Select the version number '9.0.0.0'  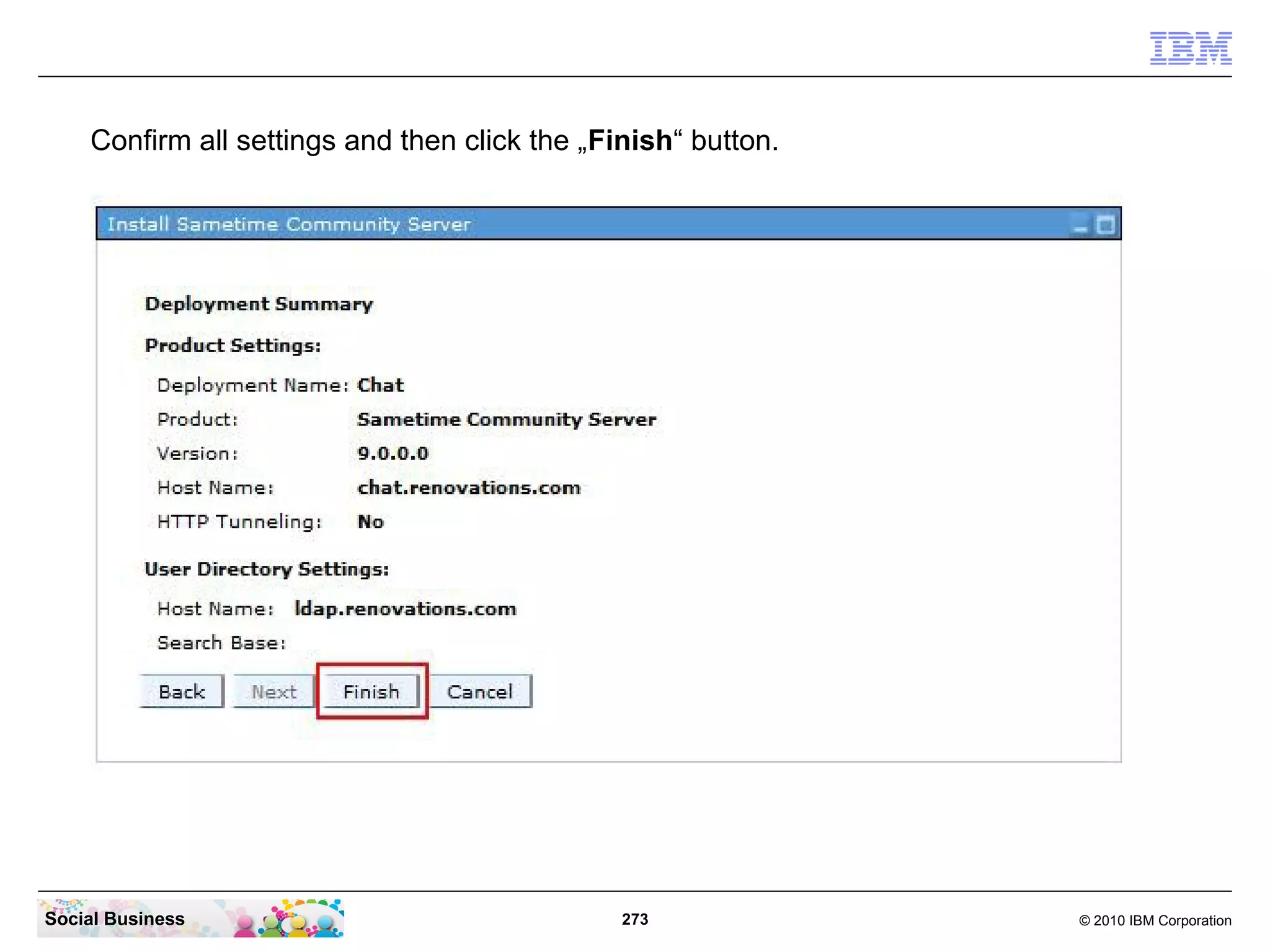pyautogui.click(x=393, y=454)
